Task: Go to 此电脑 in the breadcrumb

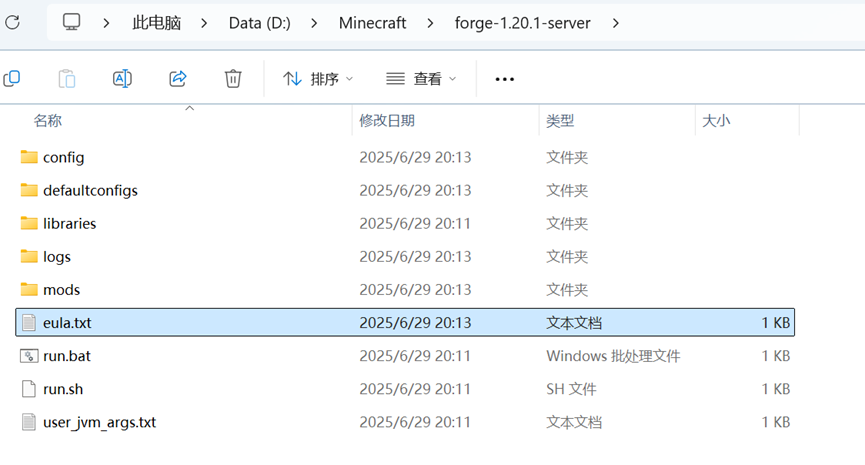Action: (157, 23)
